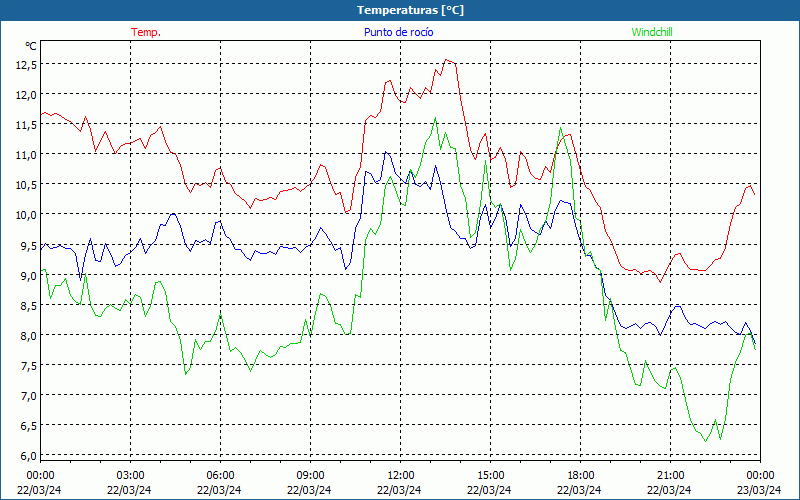The width and height of the screenshot is (800, 500).
Task: Click the 06:00 time axis label
Action: pos(220,476)
